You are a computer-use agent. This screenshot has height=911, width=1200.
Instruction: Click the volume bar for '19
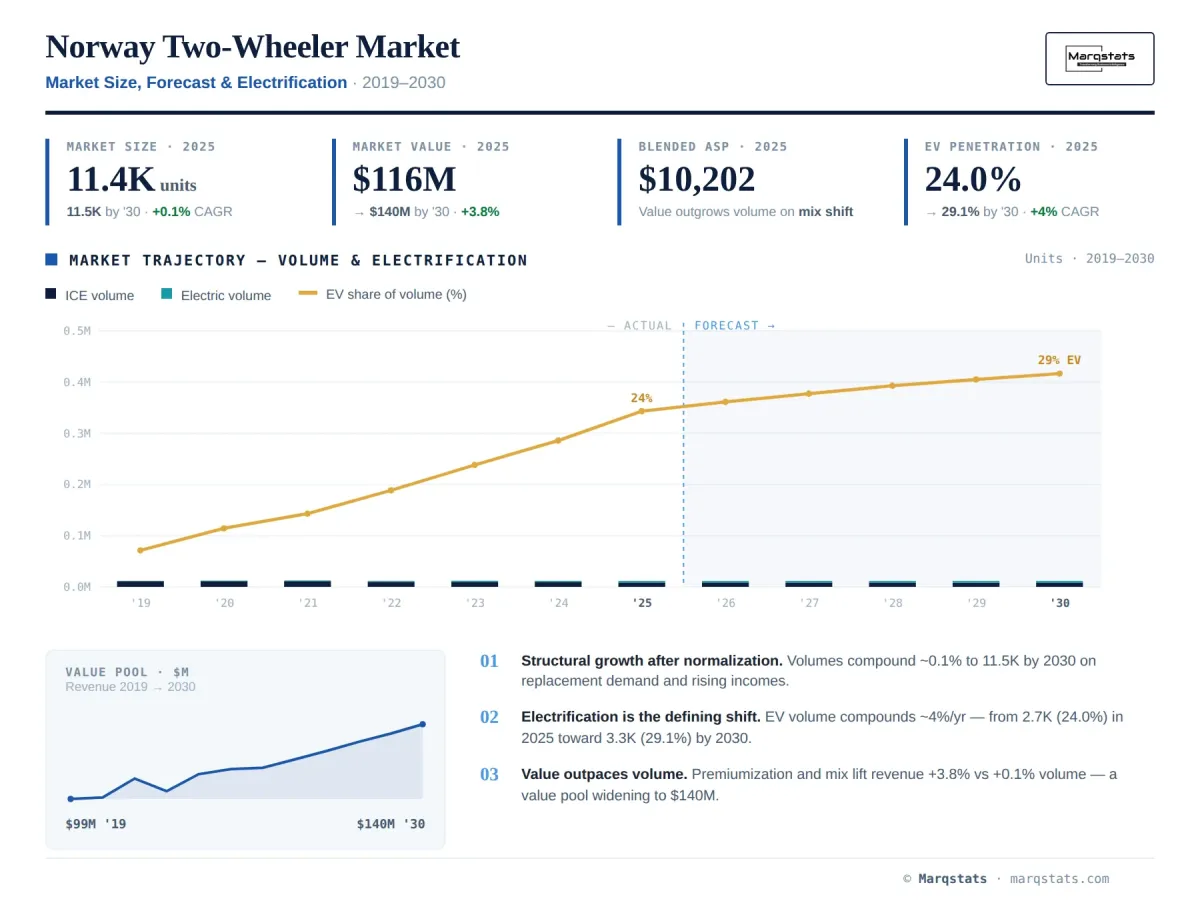(x=140, y=583)
